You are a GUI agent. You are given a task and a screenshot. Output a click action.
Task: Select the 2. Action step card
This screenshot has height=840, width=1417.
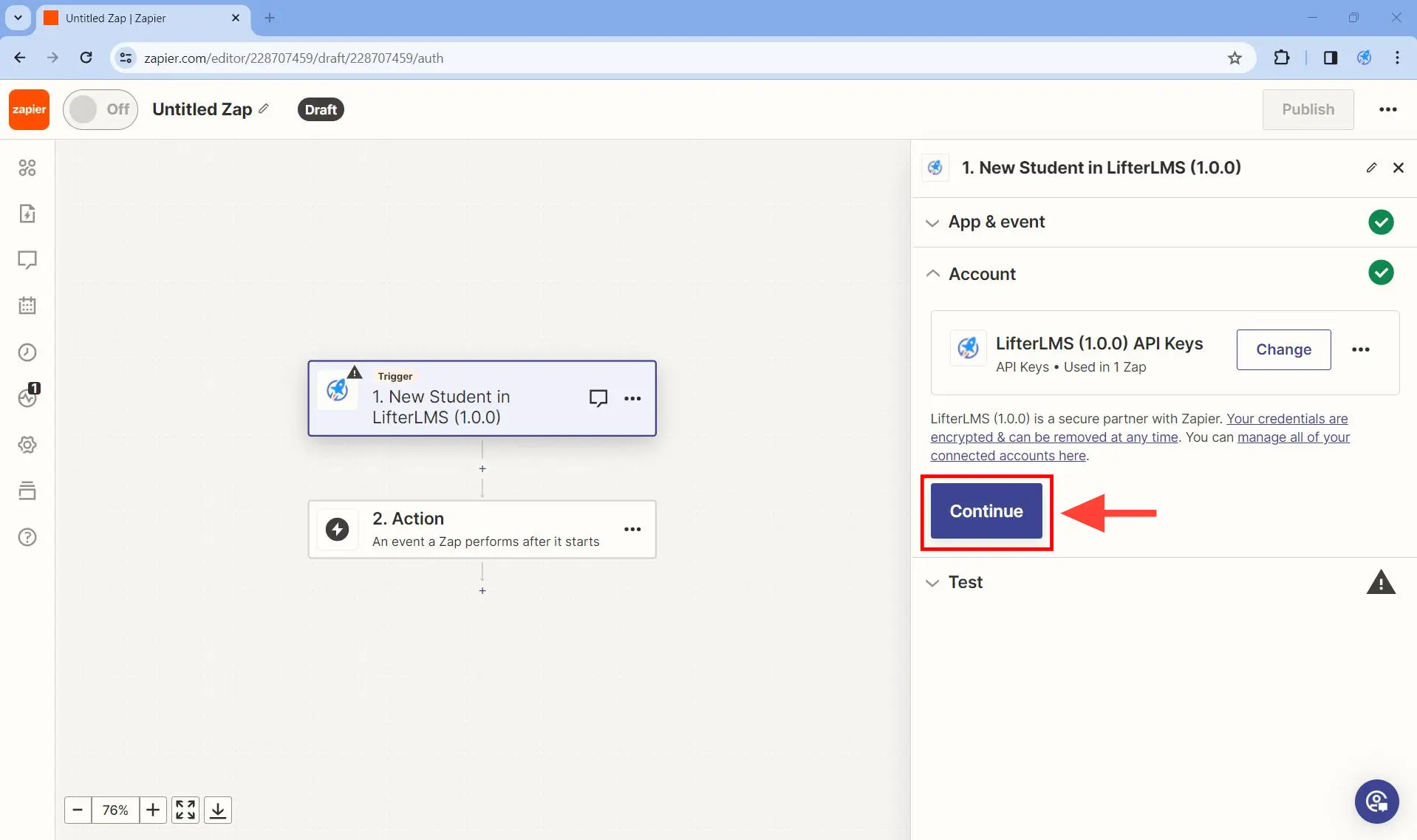click(482, 529)
